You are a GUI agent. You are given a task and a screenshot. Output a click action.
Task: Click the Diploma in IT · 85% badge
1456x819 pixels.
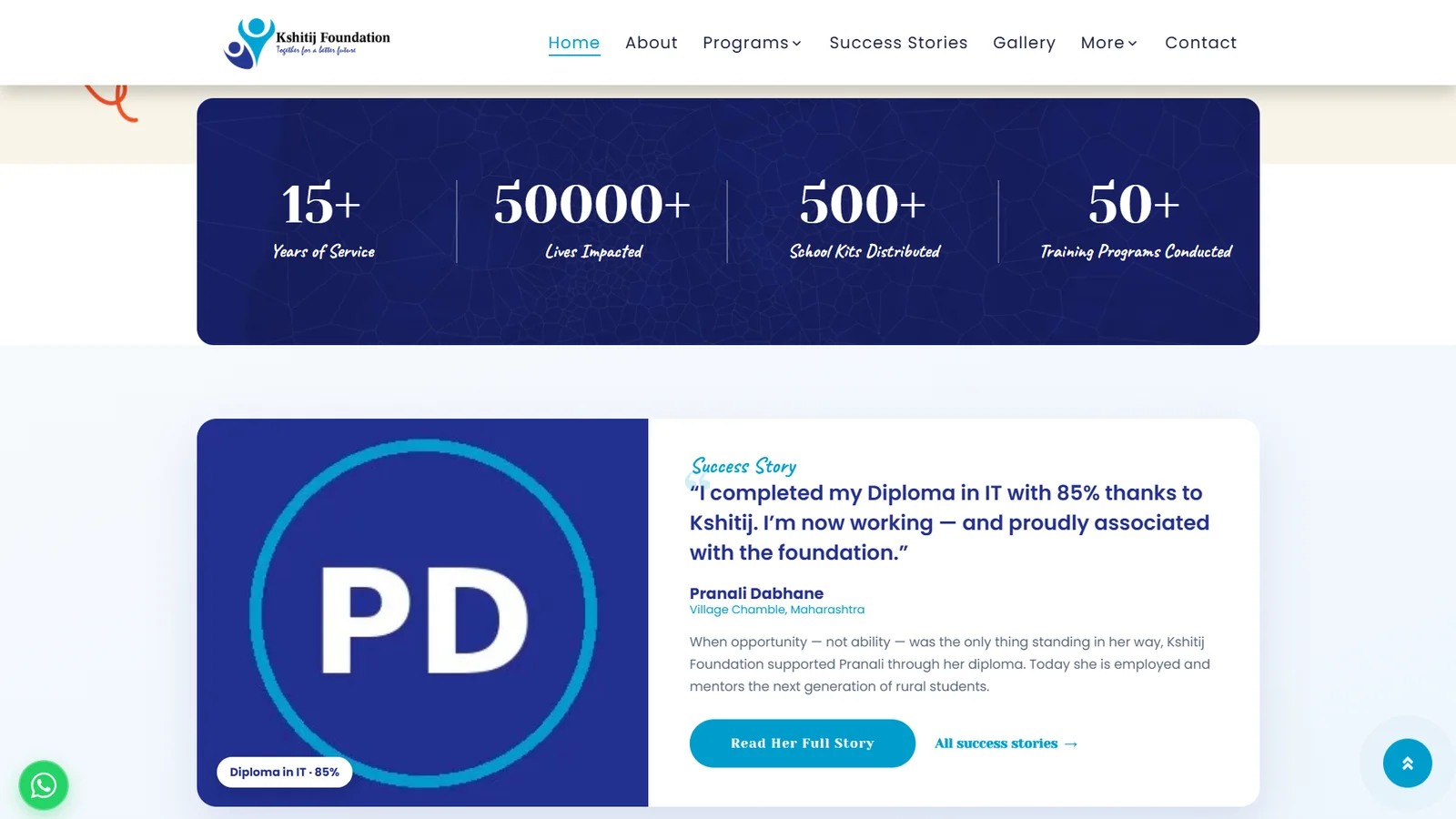[284, 772]
